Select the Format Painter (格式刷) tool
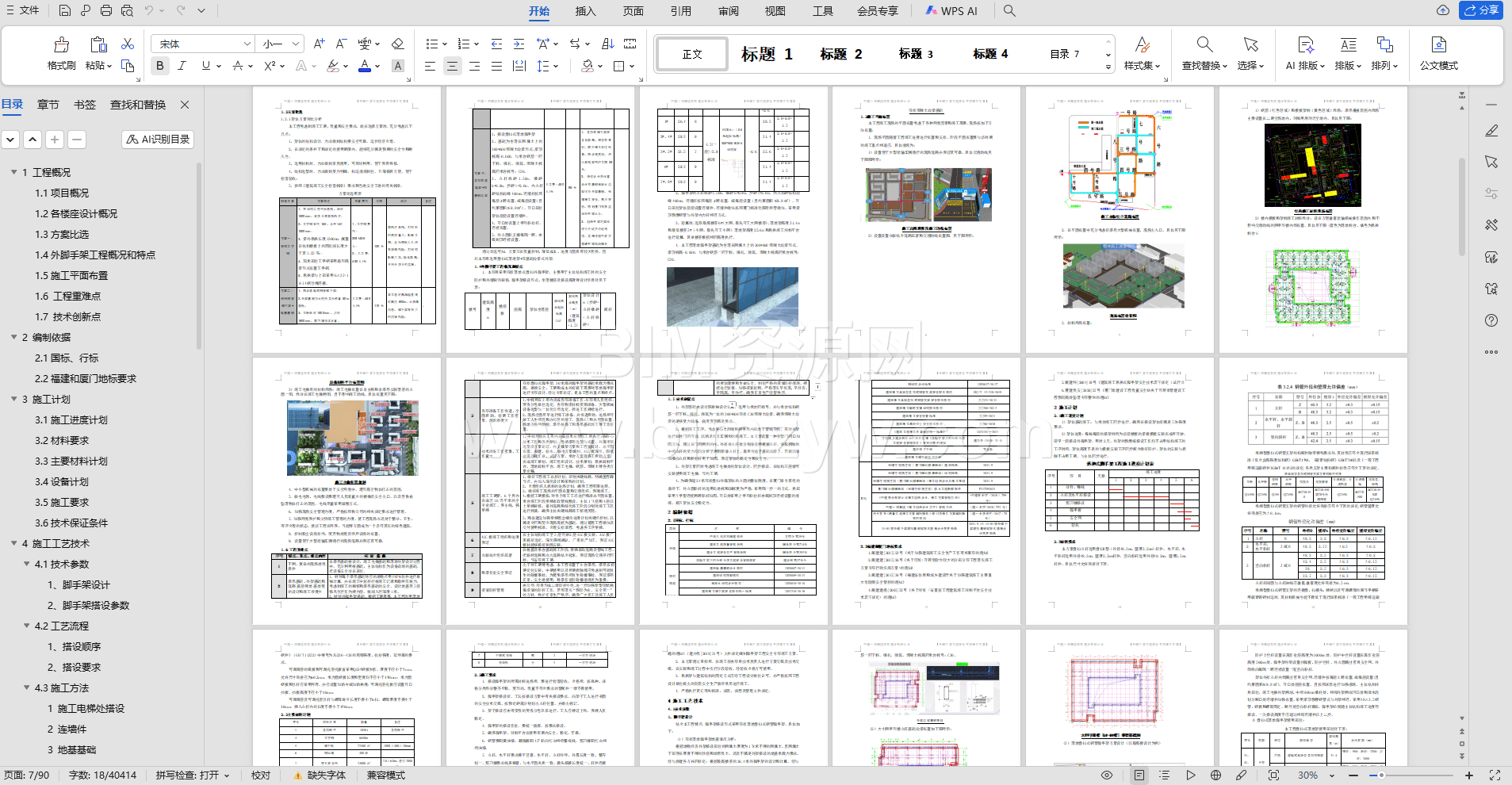 coord(61,53)
